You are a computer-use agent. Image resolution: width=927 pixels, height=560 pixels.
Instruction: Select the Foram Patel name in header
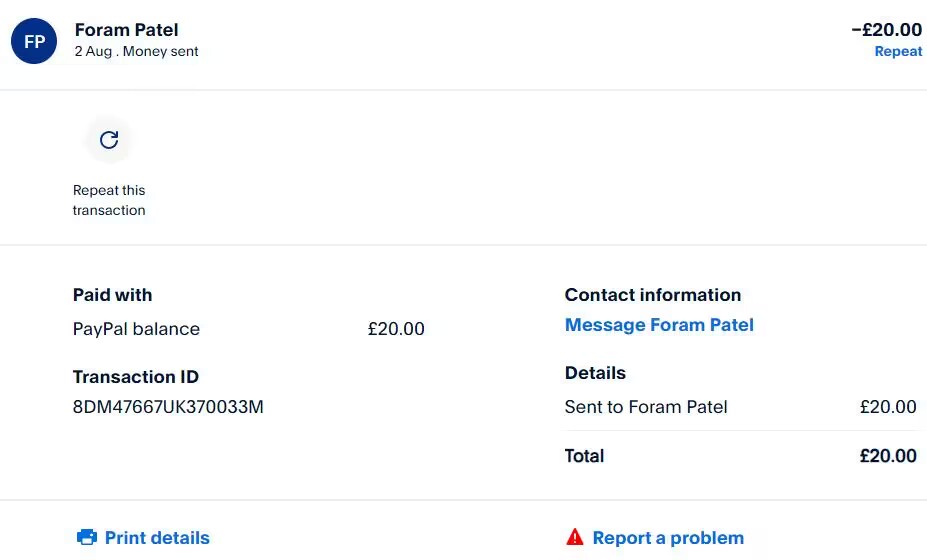tap(127, 30)
